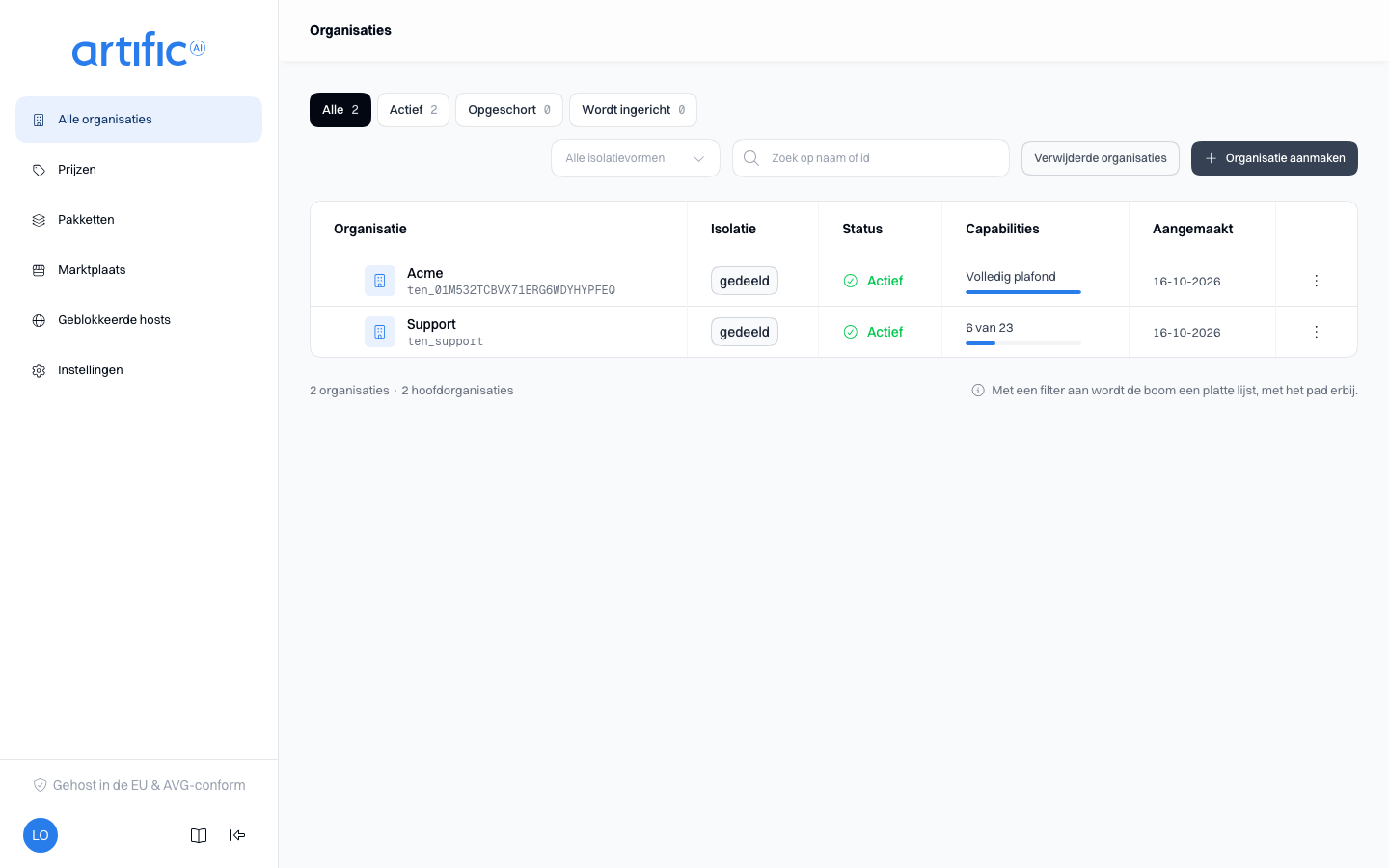Open Geblokkeerde hosts in the sidebar

point(139,320)
